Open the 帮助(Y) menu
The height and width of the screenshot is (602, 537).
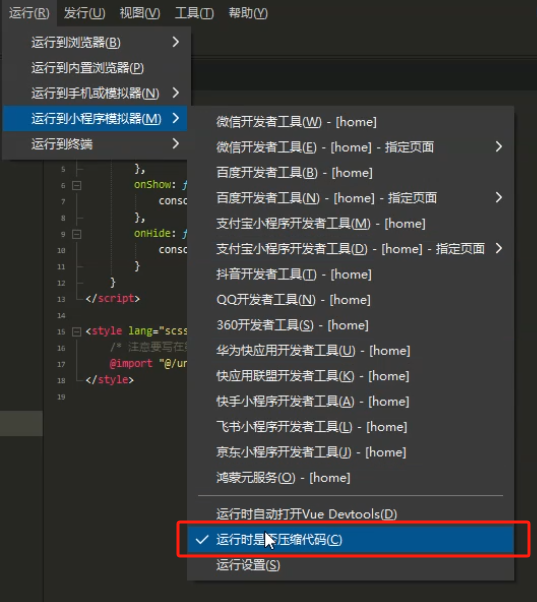point(248,13)
